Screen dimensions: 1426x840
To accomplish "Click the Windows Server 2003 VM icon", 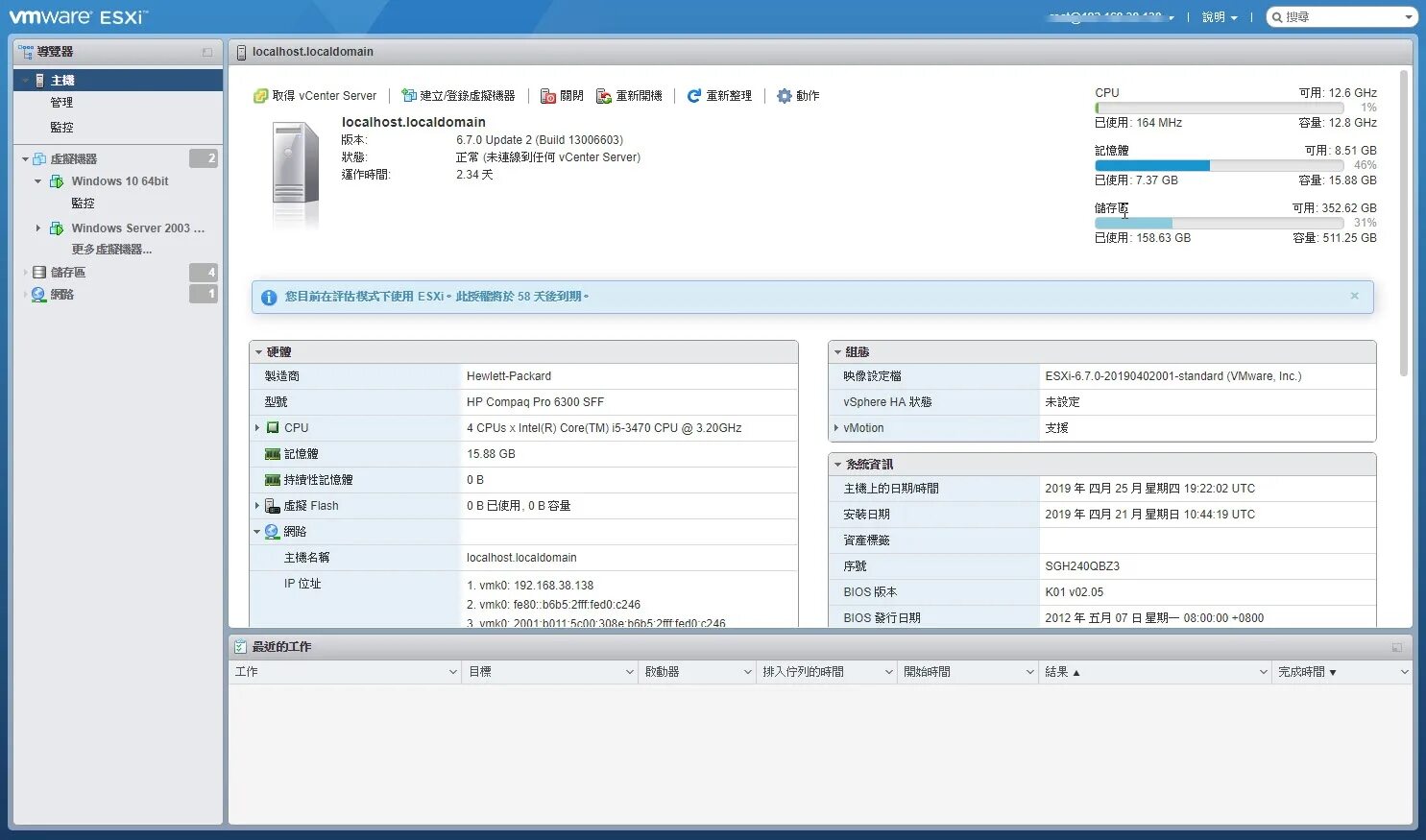I will (57, 228).
